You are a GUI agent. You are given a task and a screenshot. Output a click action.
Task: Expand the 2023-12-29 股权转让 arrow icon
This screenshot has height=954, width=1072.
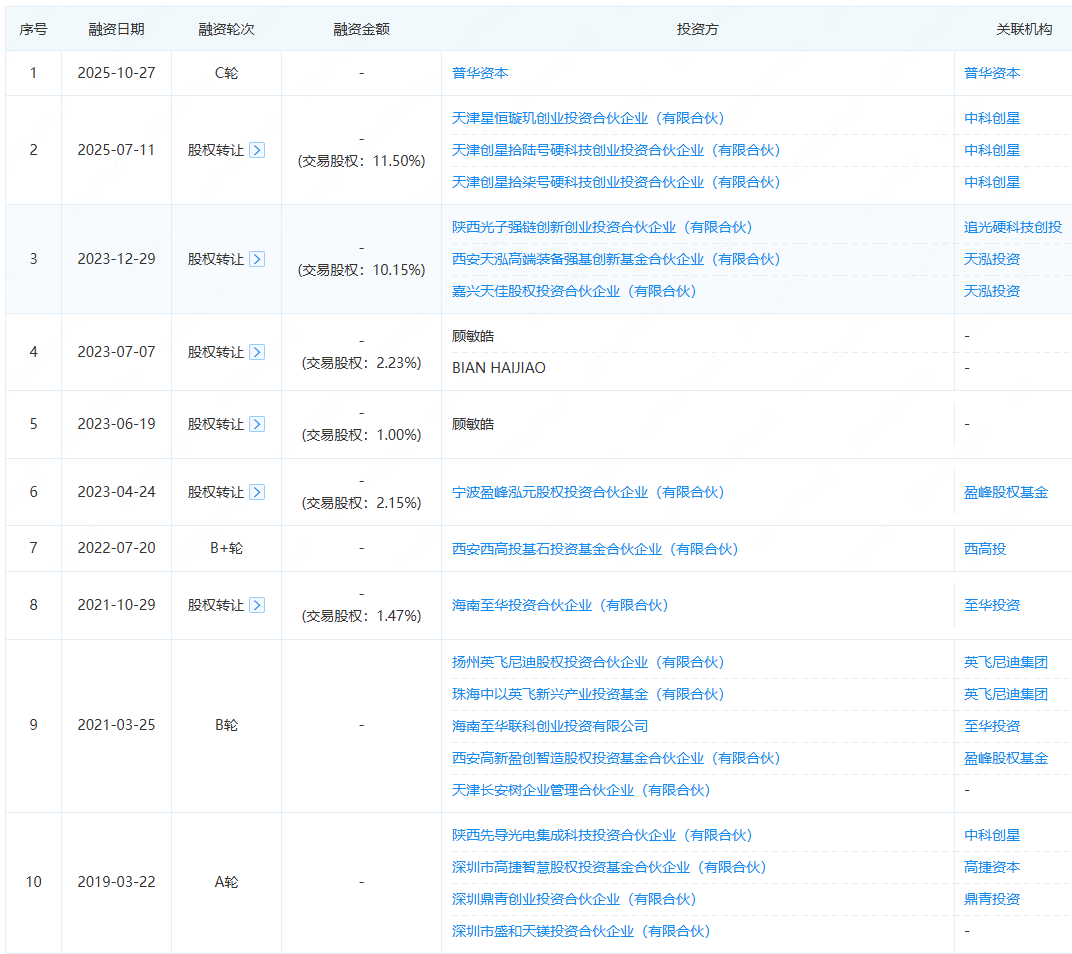click(257, 259)
